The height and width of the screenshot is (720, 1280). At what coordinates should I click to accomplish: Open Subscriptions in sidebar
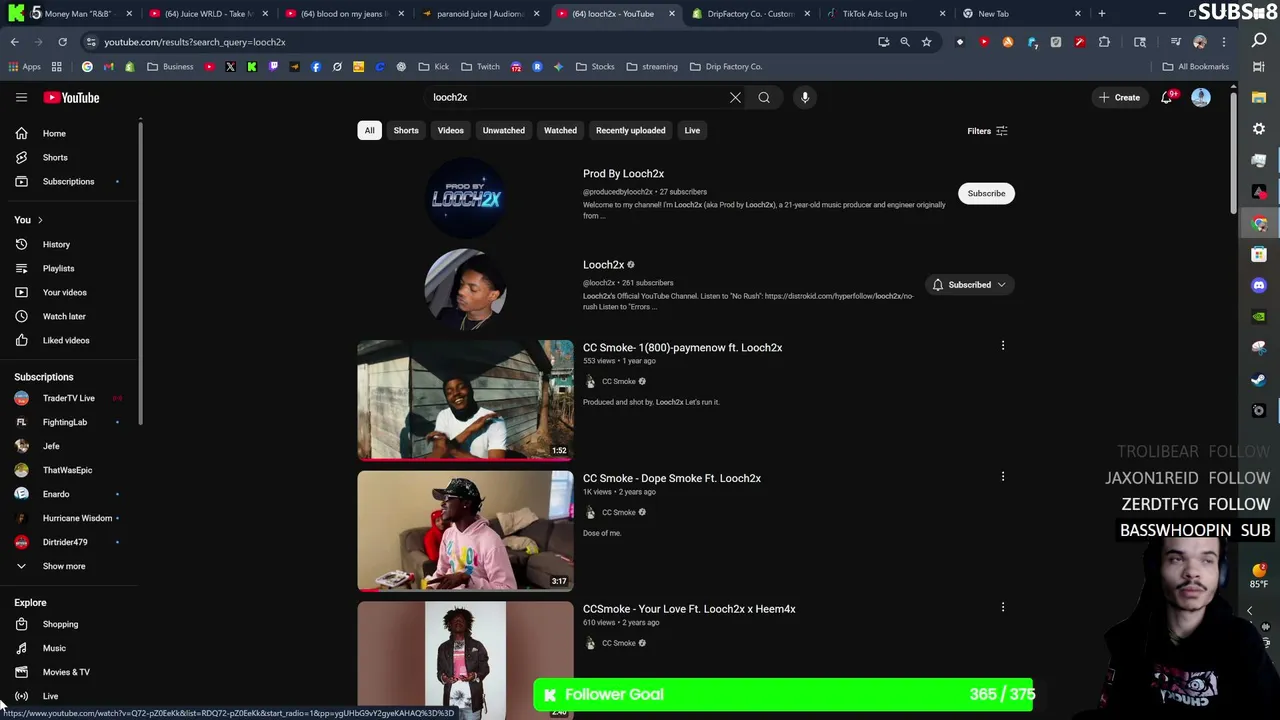[x=70, y=181]
